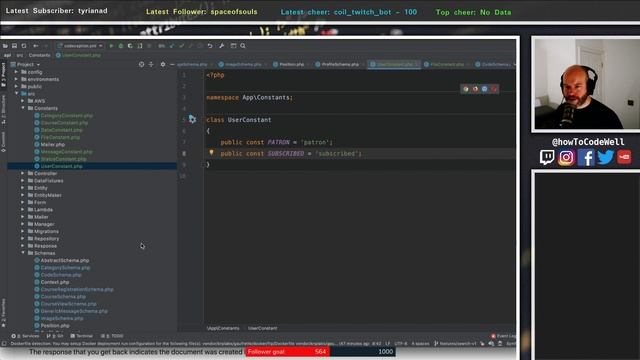Viewport: 640px width, 360px height.
Task: Click the gutter icon beside class UserConstant
Action: [192, 119]
